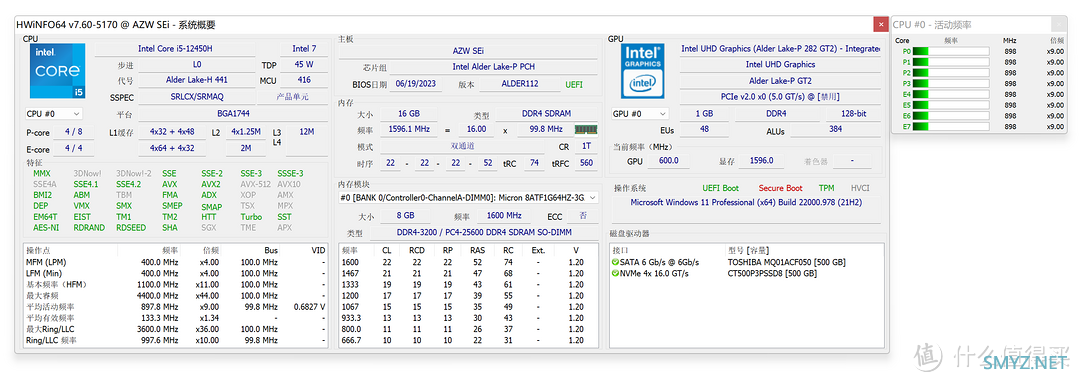The width and height of the screenshot is (1080, 382).
Task: Click the 最大睿频 operating point row
Action: pos(176,296)
